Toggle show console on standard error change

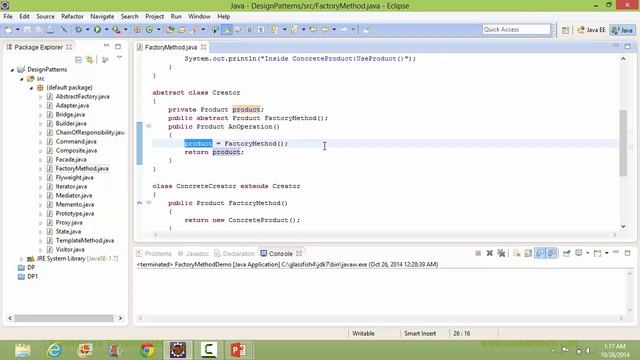click(x=552, y=253)
